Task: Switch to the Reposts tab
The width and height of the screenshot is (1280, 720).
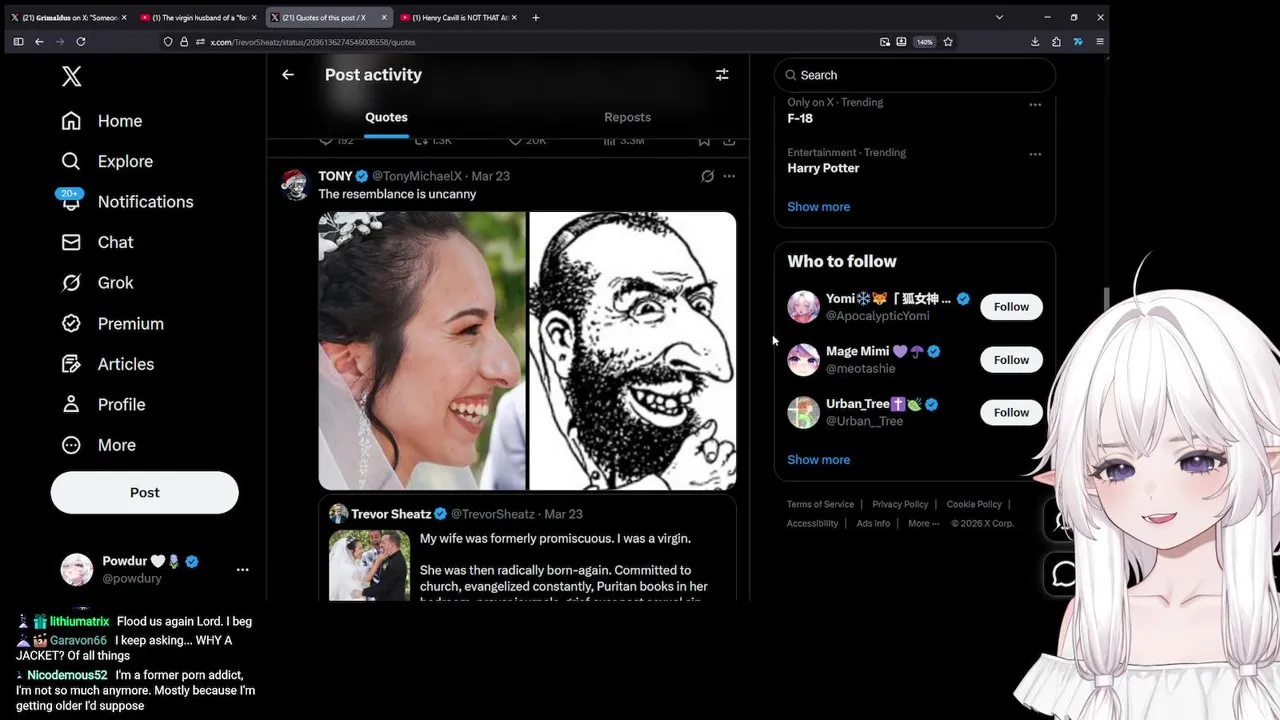Action: pyautogui.click(x=627, y=117)
